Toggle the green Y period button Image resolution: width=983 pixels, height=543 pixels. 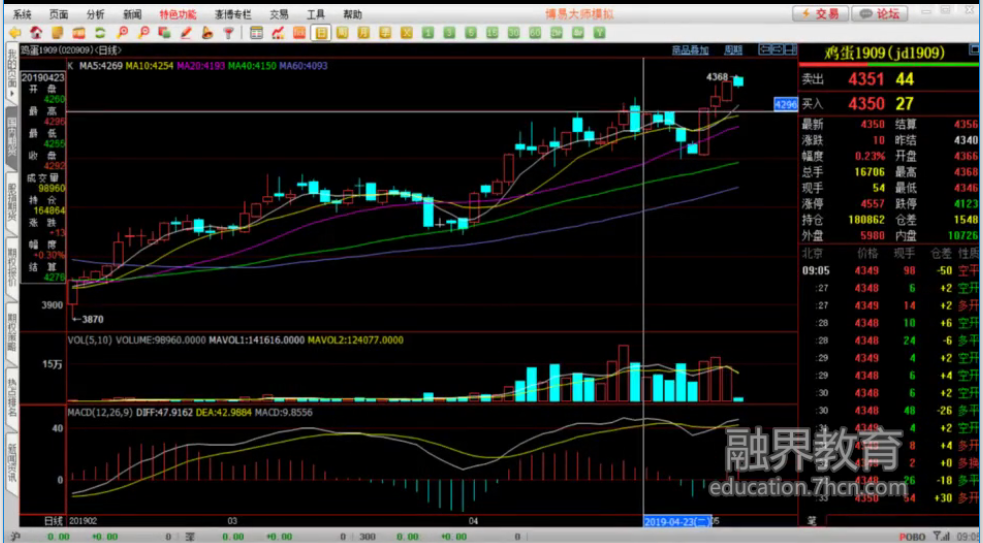click(x=599, y=32)
